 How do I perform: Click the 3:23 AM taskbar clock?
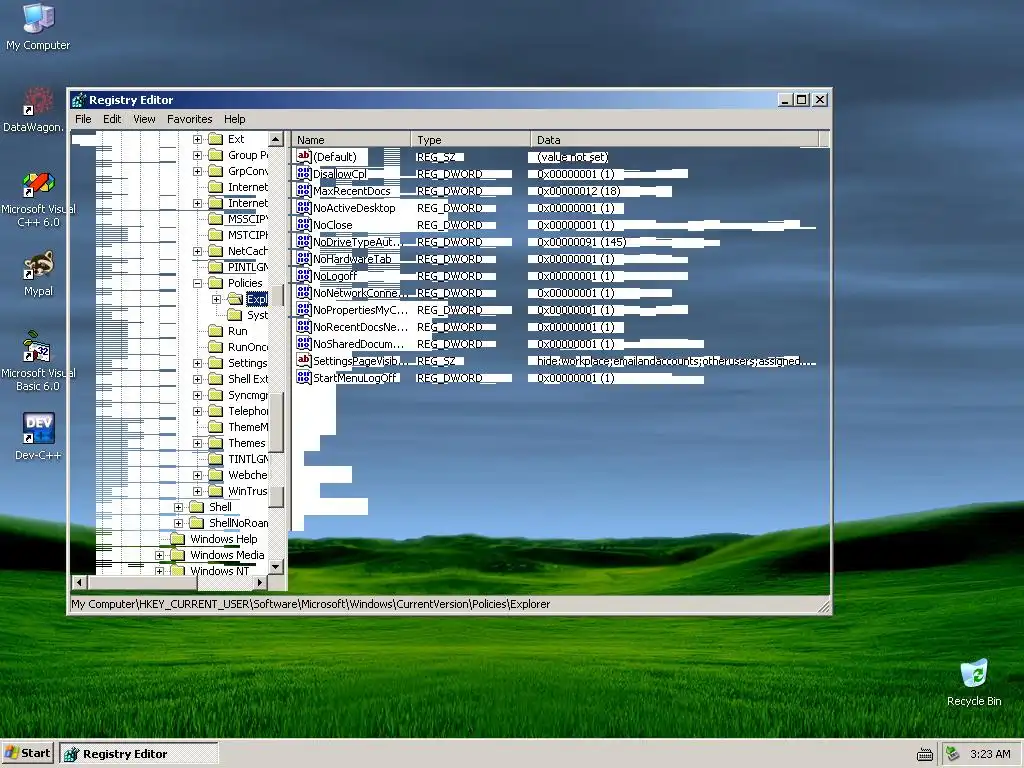[990, 754]
